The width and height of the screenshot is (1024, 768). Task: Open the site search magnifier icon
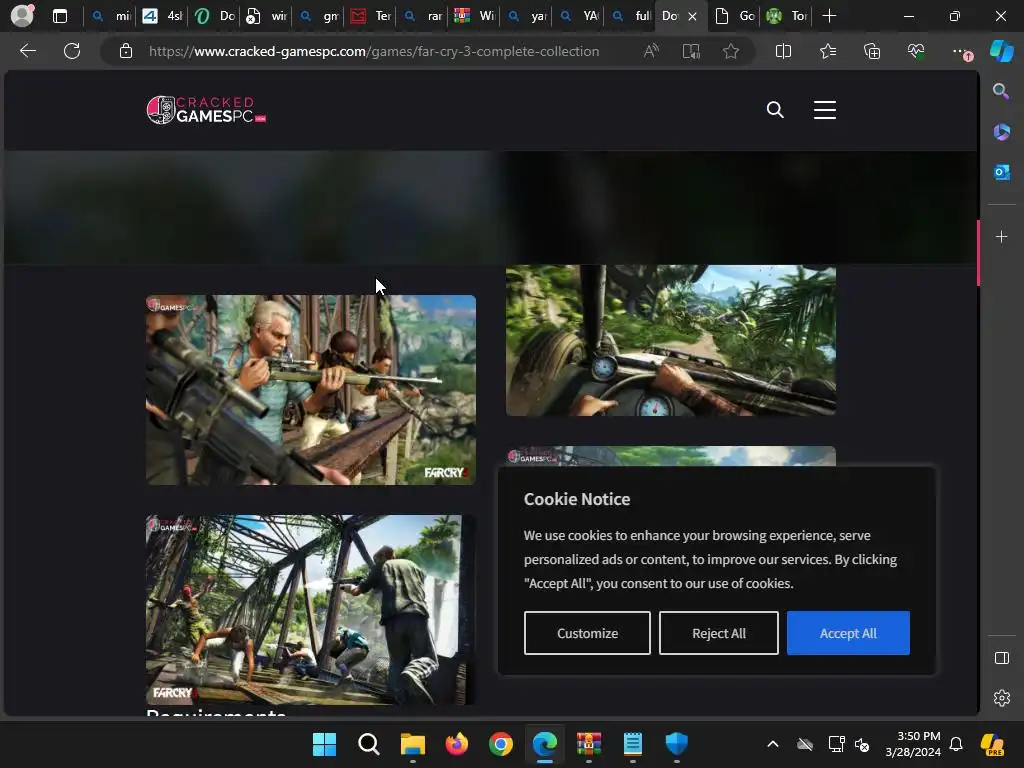pyautogui.click(x=775, y=110)
